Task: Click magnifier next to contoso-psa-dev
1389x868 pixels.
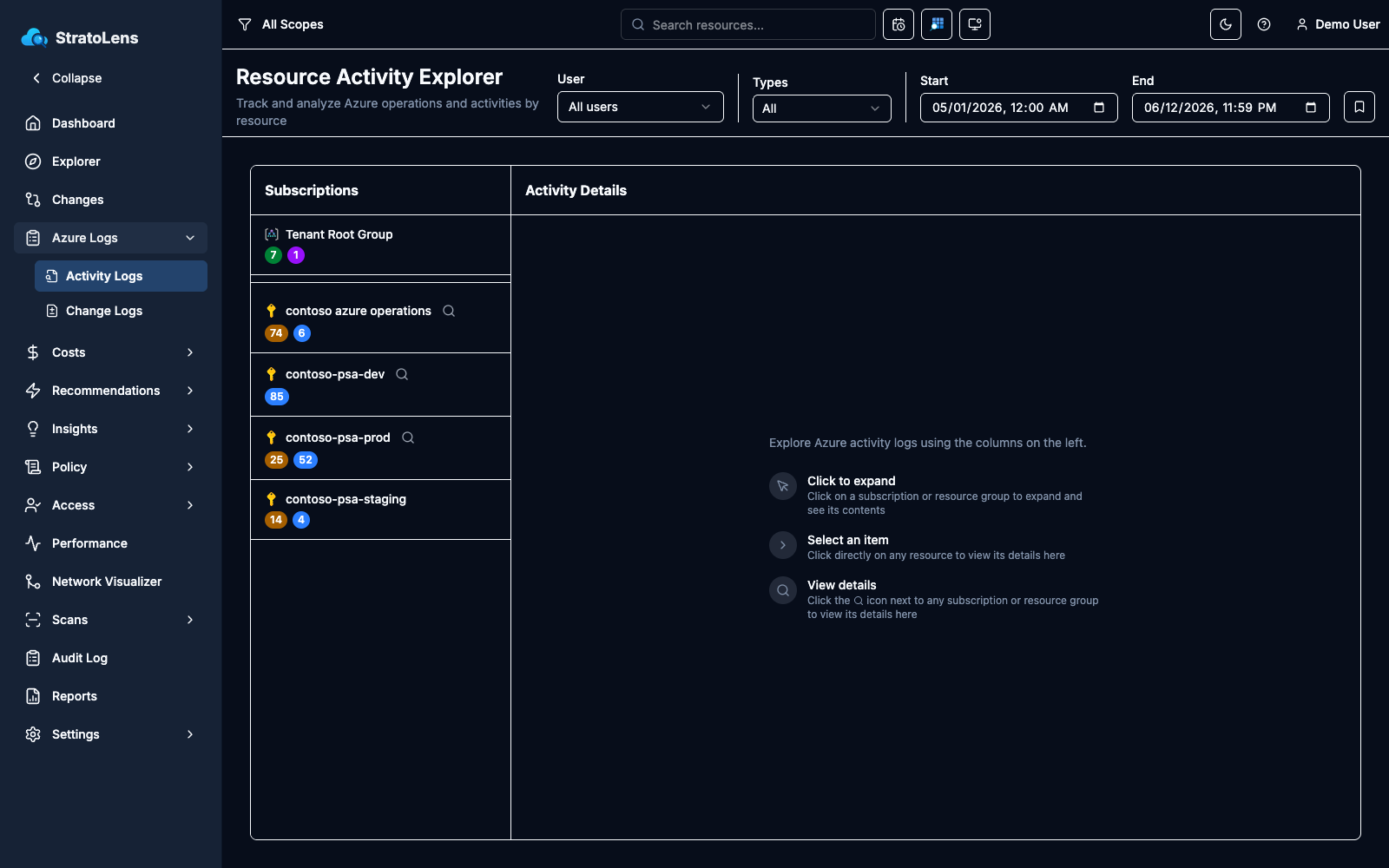Action: pyautogui.click(x=402, y=374)
